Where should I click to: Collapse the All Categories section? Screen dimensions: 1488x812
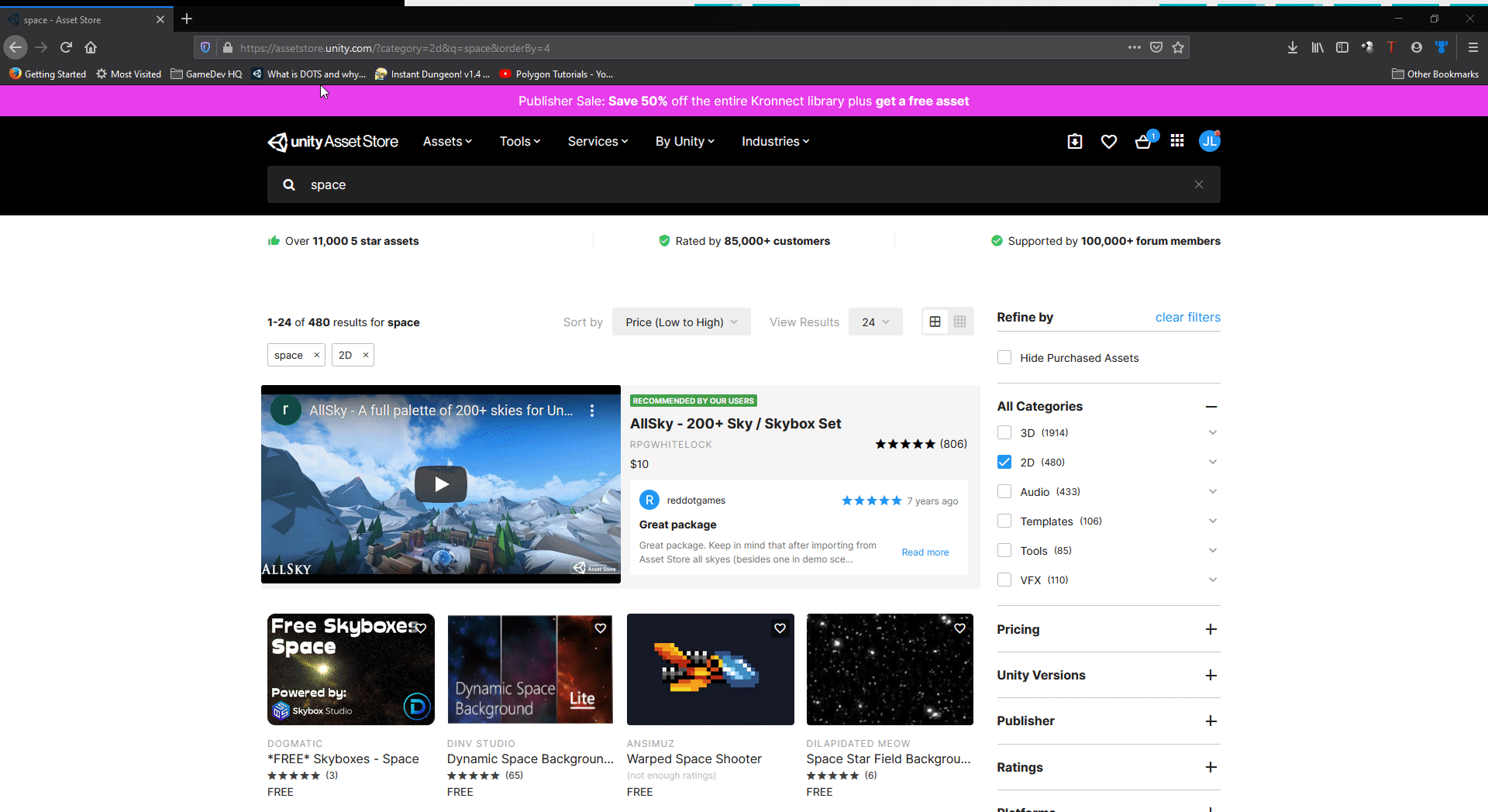tap(1211, 407)
